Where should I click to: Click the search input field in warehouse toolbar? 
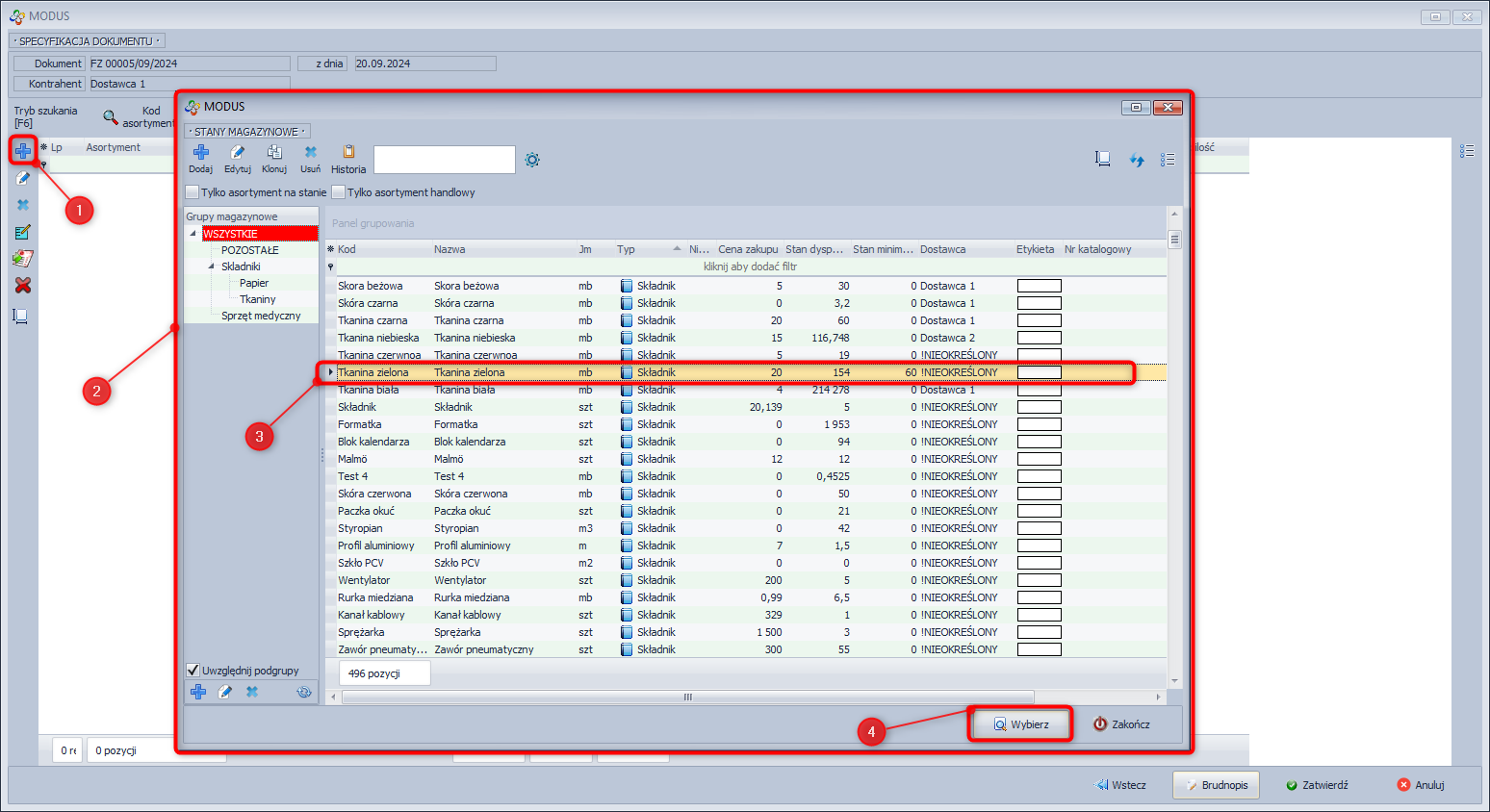tap(444, 160)
